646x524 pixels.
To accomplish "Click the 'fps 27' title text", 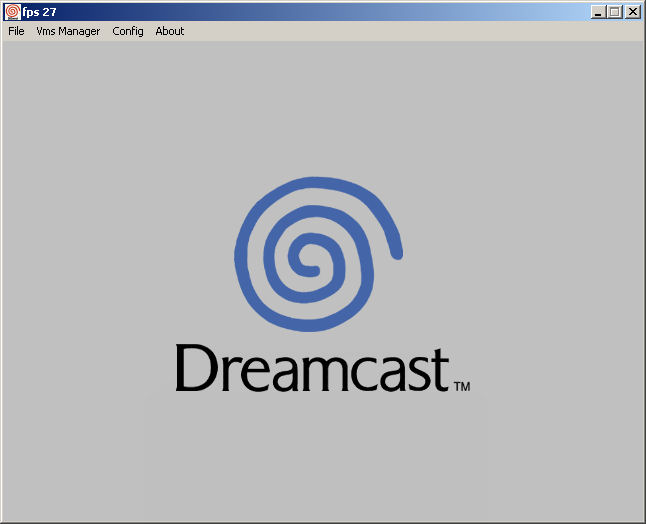I will 40,12.
